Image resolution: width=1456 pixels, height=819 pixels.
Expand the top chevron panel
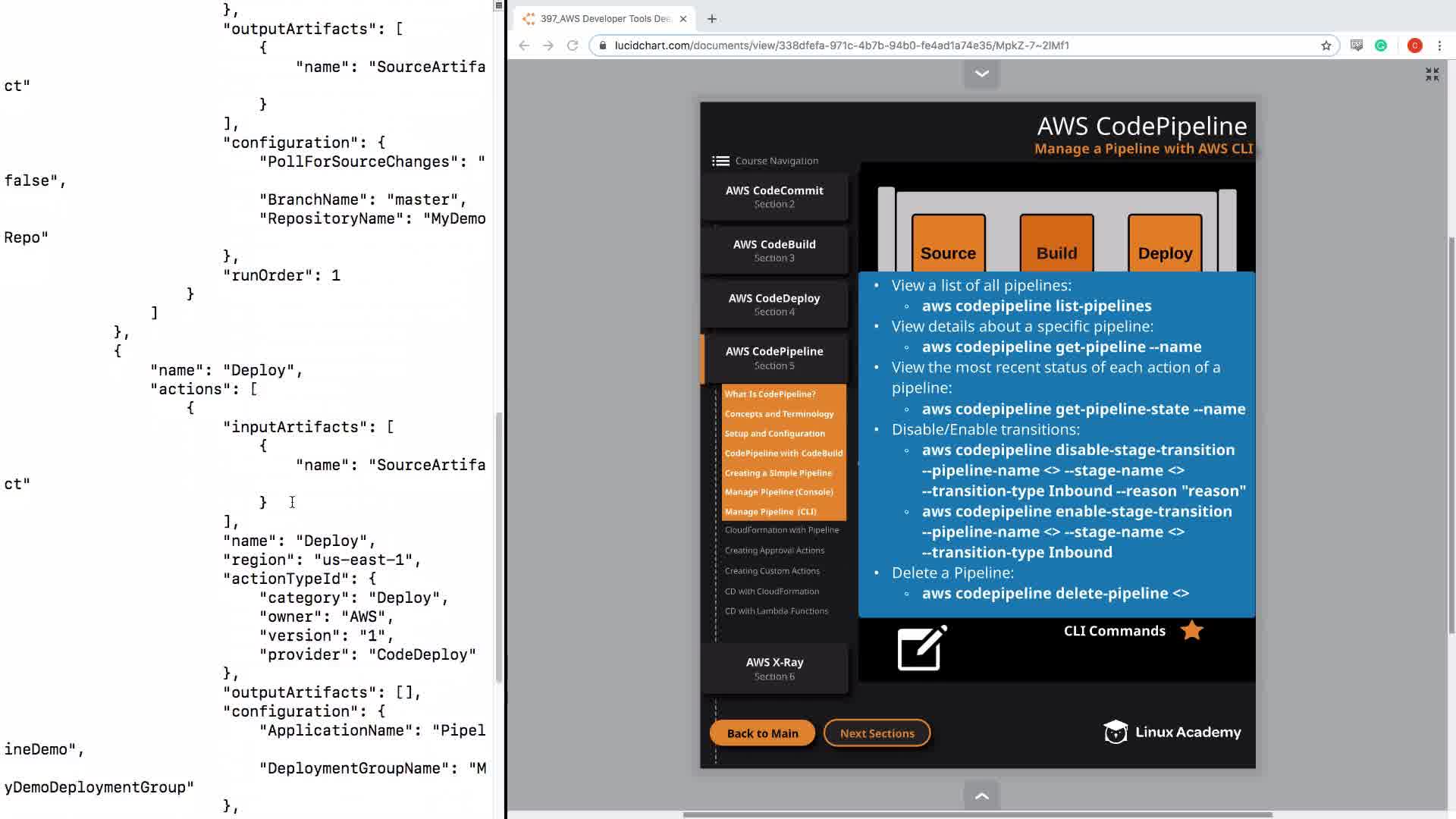(981, 74)
